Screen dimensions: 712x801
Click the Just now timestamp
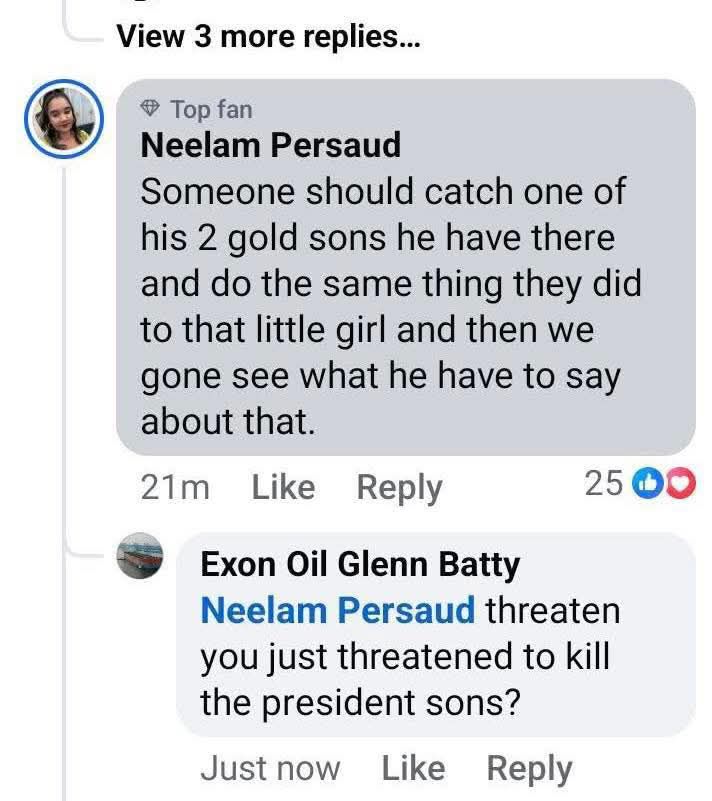[x=270, y=769]
